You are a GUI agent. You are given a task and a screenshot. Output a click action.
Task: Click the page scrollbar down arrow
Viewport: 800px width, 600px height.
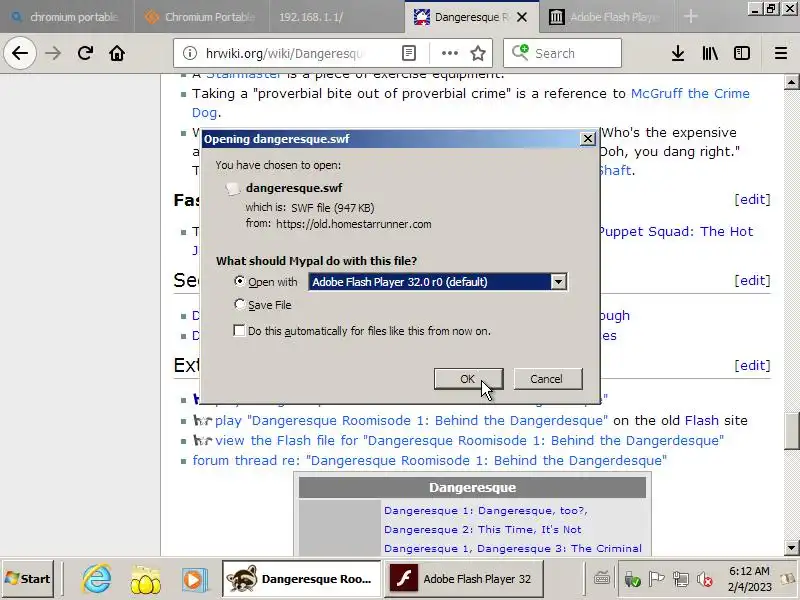(x=791, y=548)
